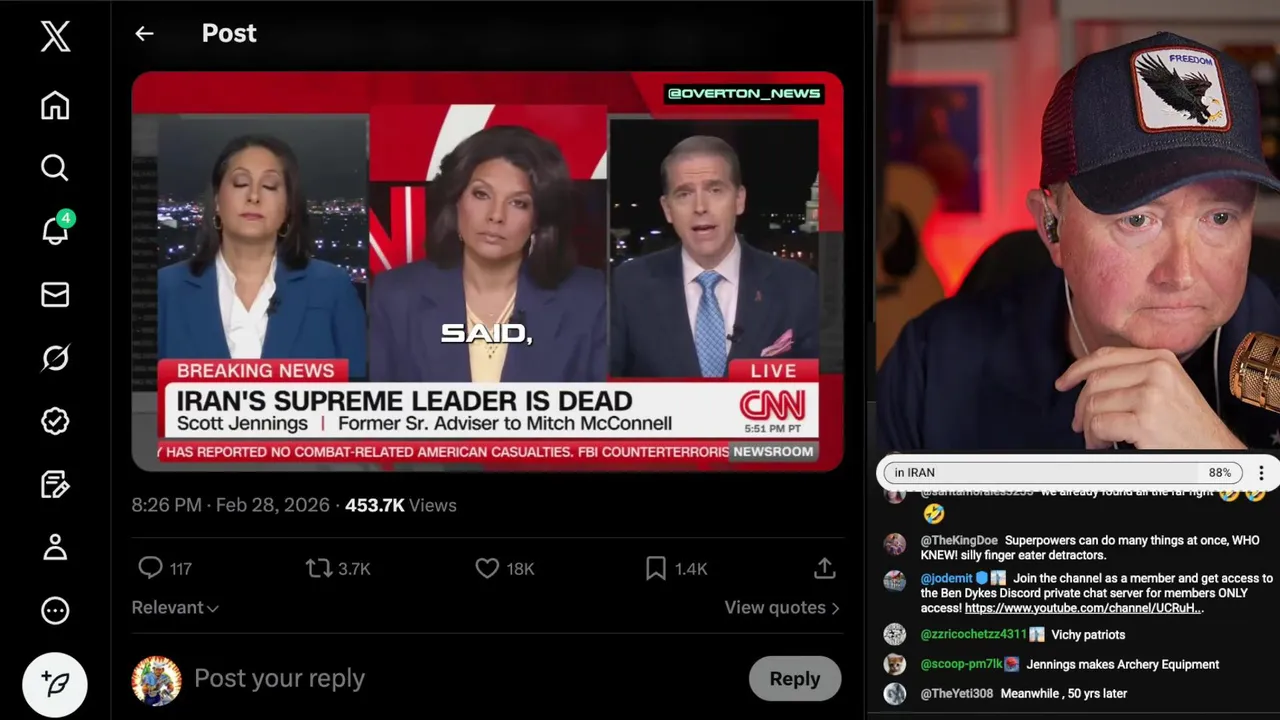
Task: Expand the Relevant sort dropdown
Action: (x=175, y=607)
